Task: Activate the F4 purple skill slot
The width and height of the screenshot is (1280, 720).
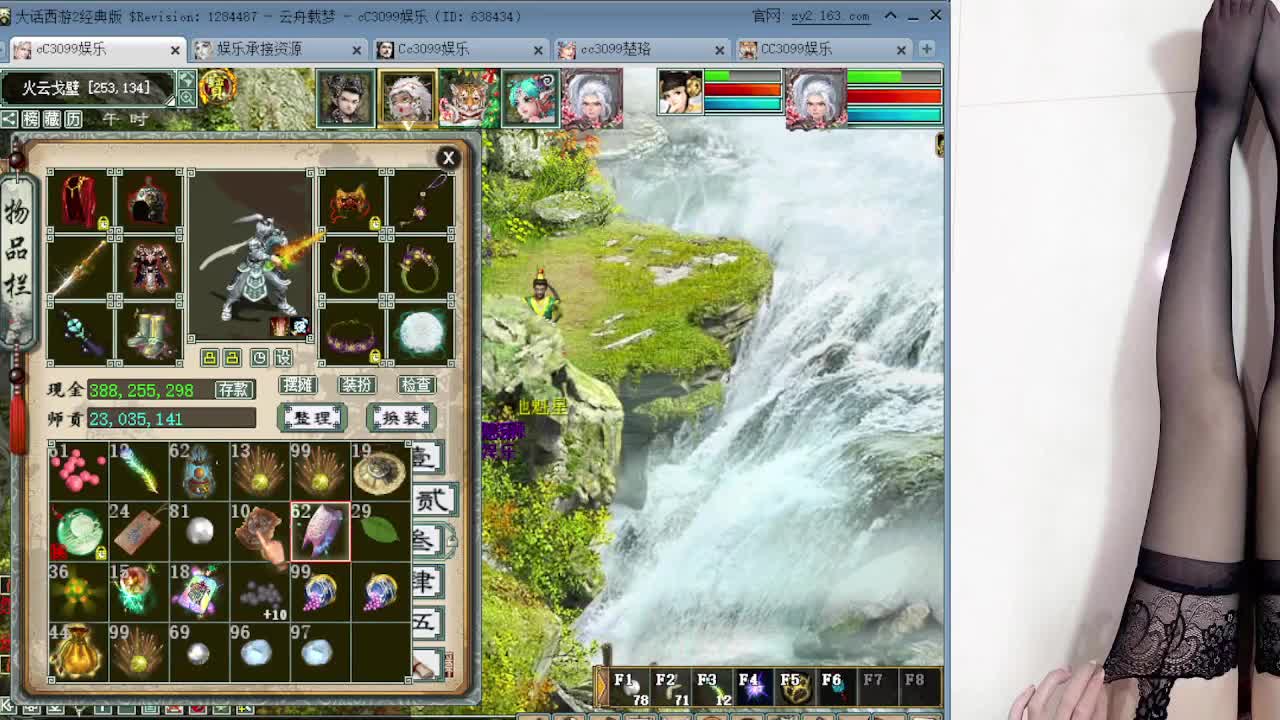Action: point(753,688)
